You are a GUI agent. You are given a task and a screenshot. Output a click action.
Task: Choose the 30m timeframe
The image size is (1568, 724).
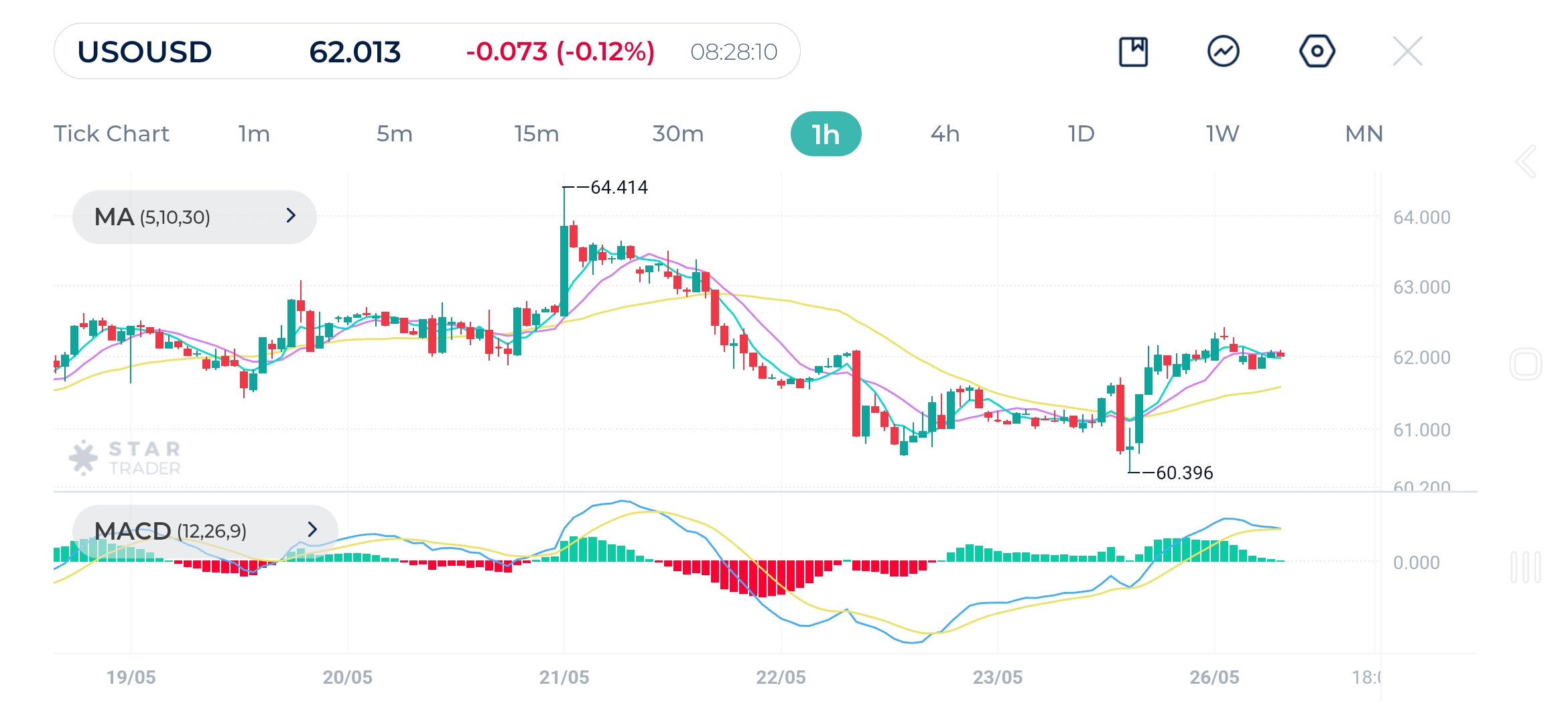point(677,134)
